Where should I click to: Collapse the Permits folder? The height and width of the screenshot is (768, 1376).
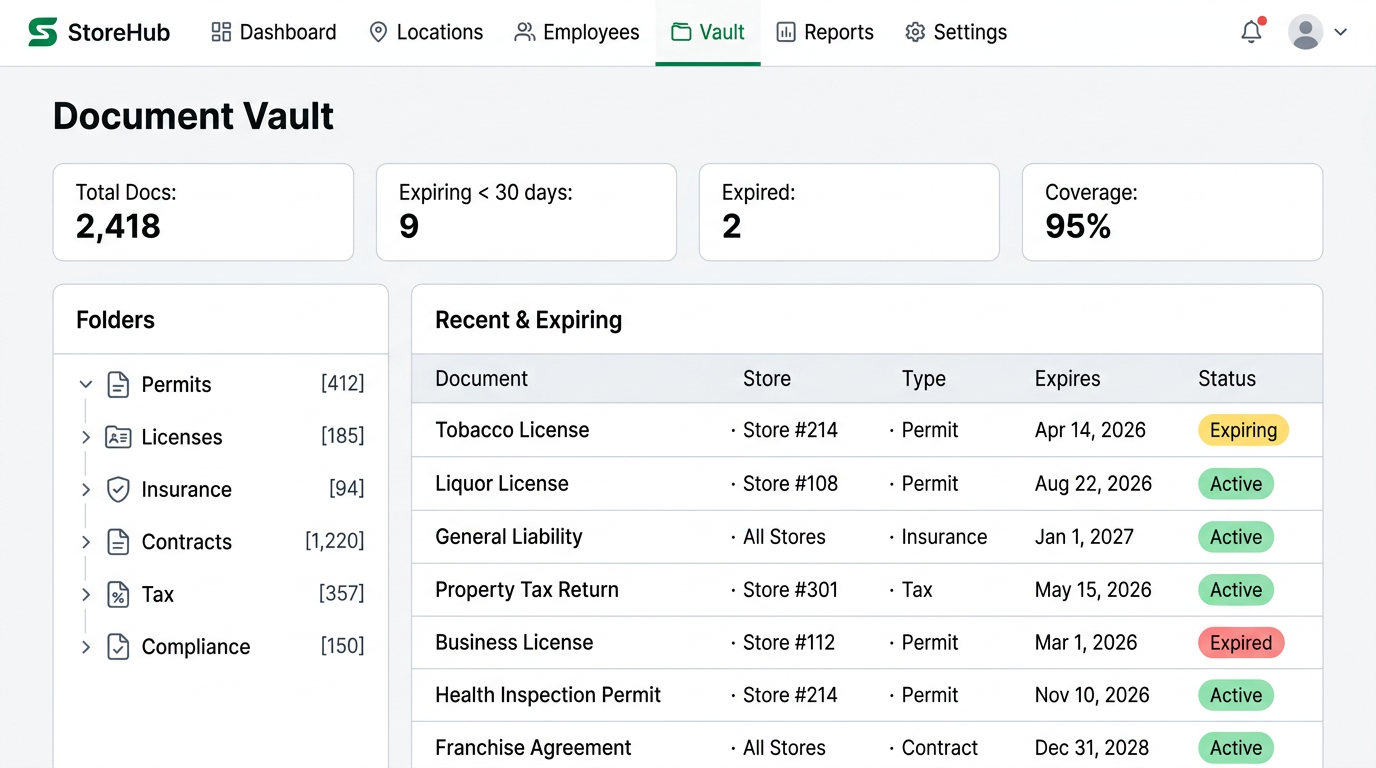(86, 385)
